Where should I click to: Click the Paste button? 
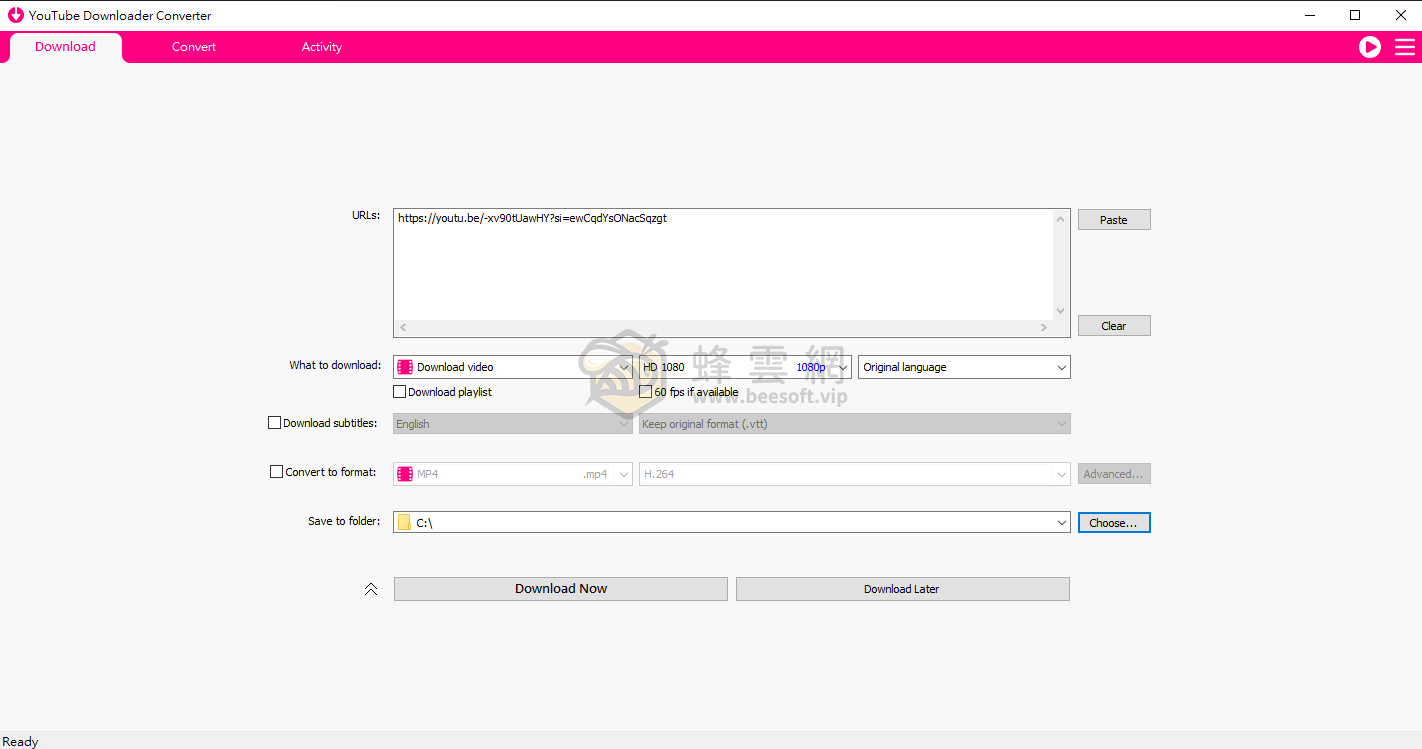pos(1114,220)
